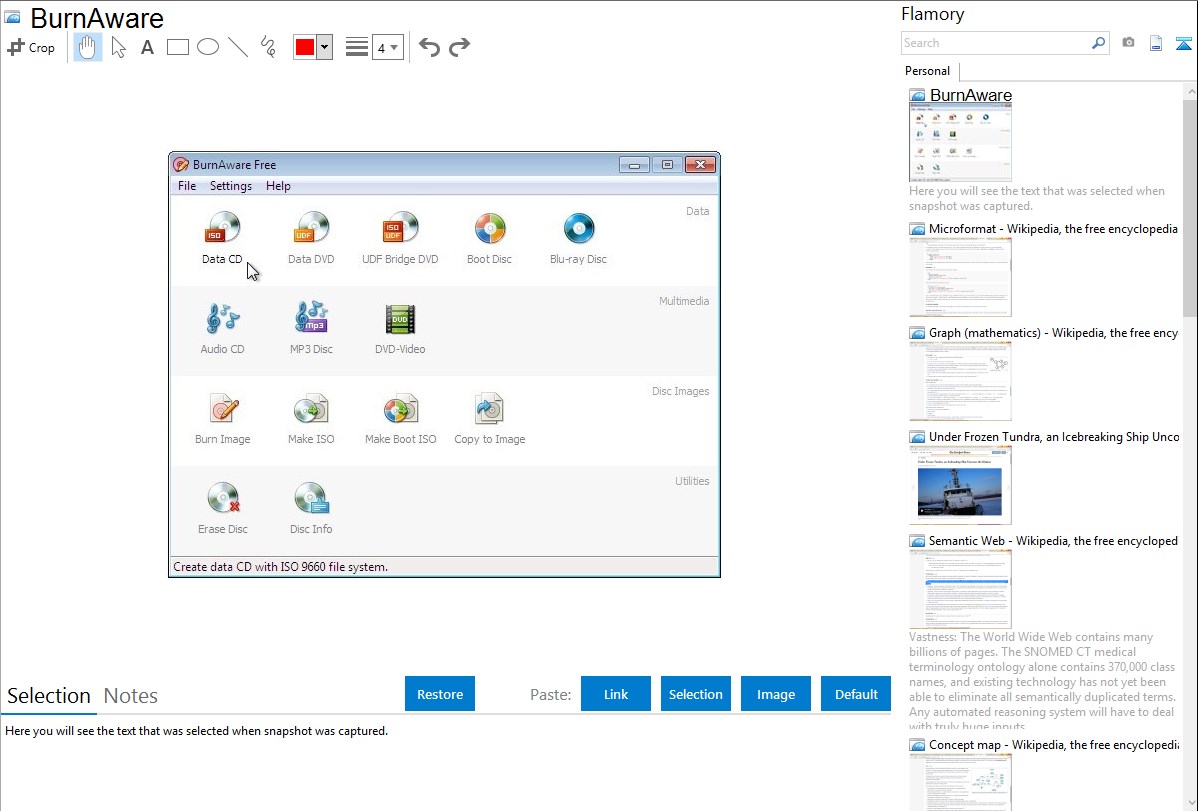Click the red color swatch

point(304,47)
